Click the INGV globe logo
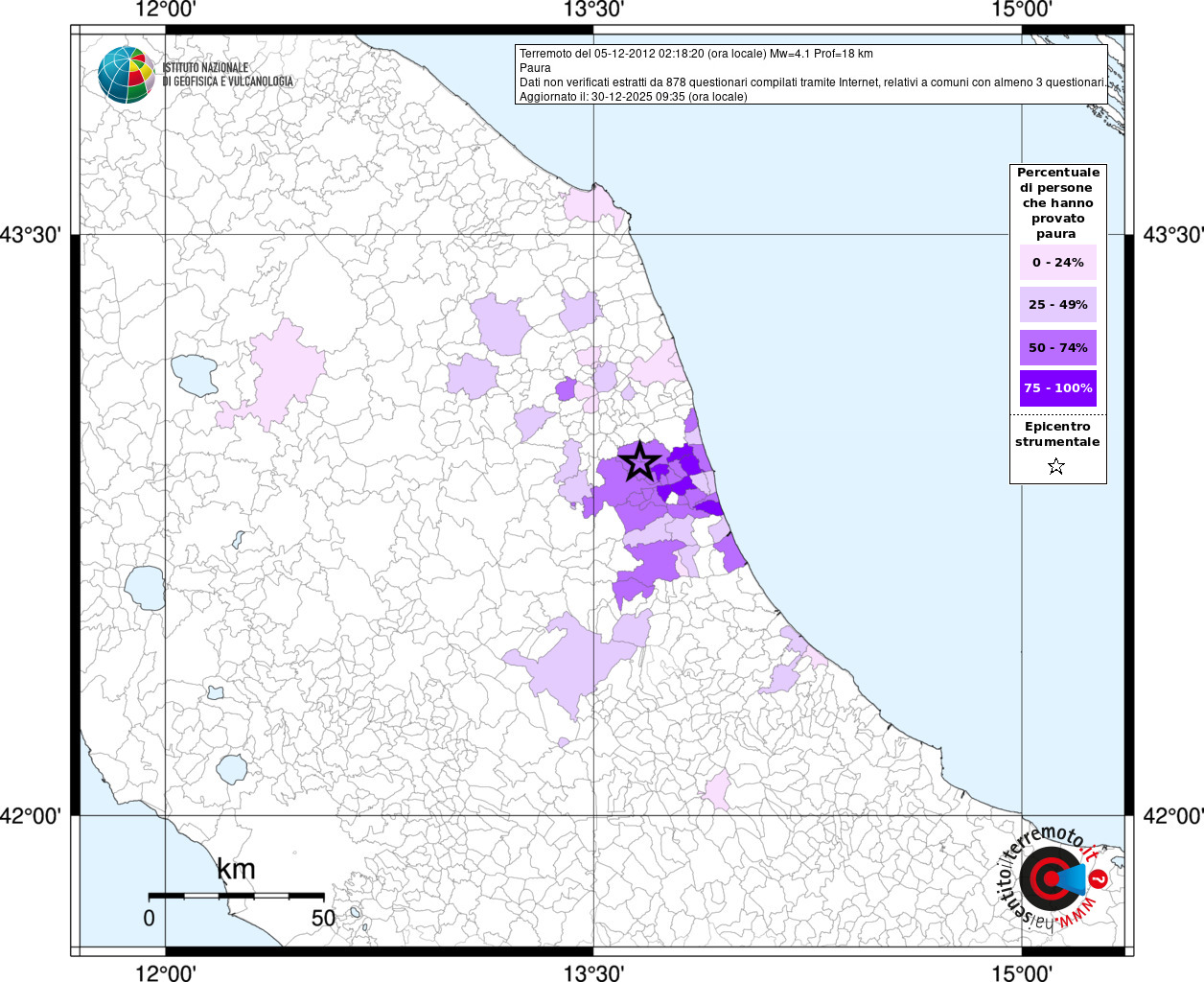Viewport: 1204px width, 982px height. (127, 75)
